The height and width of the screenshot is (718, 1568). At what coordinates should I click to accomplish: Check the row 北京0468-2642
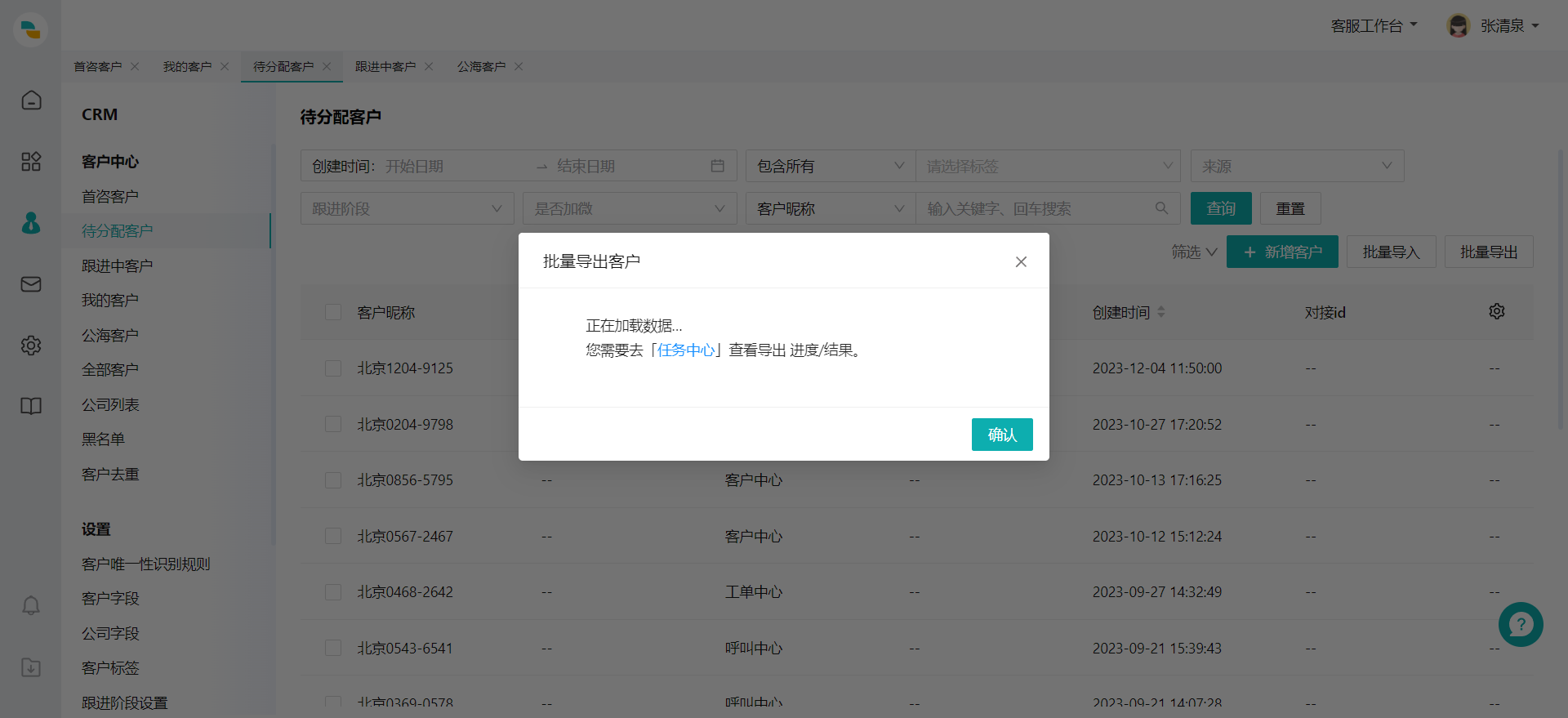click(x=333, y=592)
